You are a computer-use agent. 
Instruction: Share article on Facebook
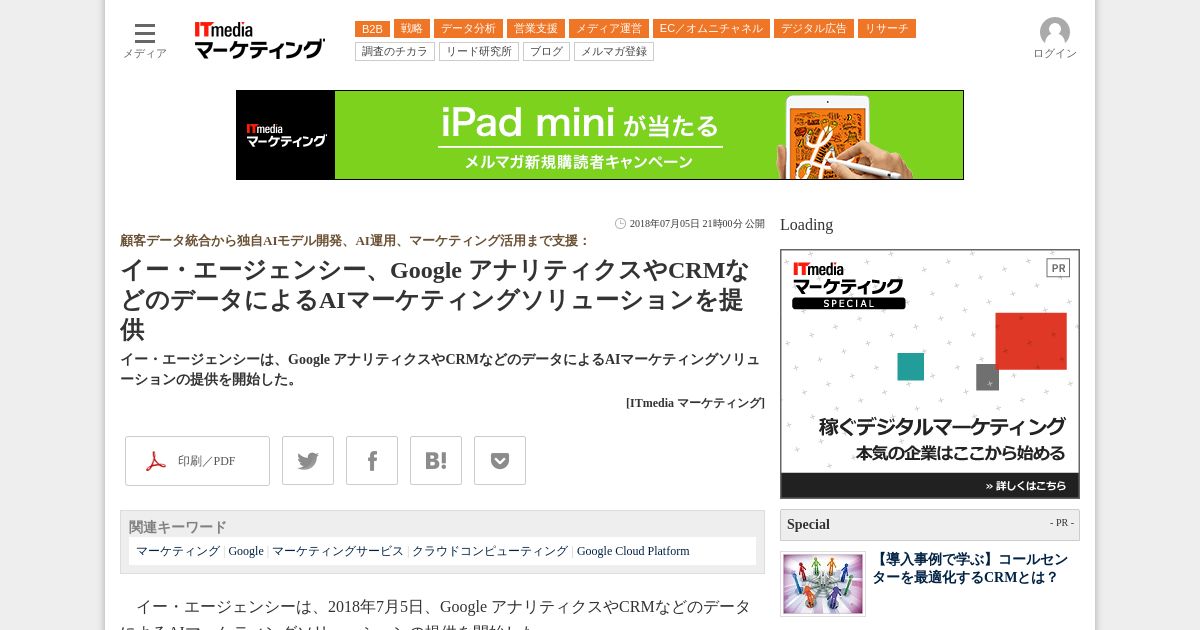pyautogui.click(x=372, y=461)
